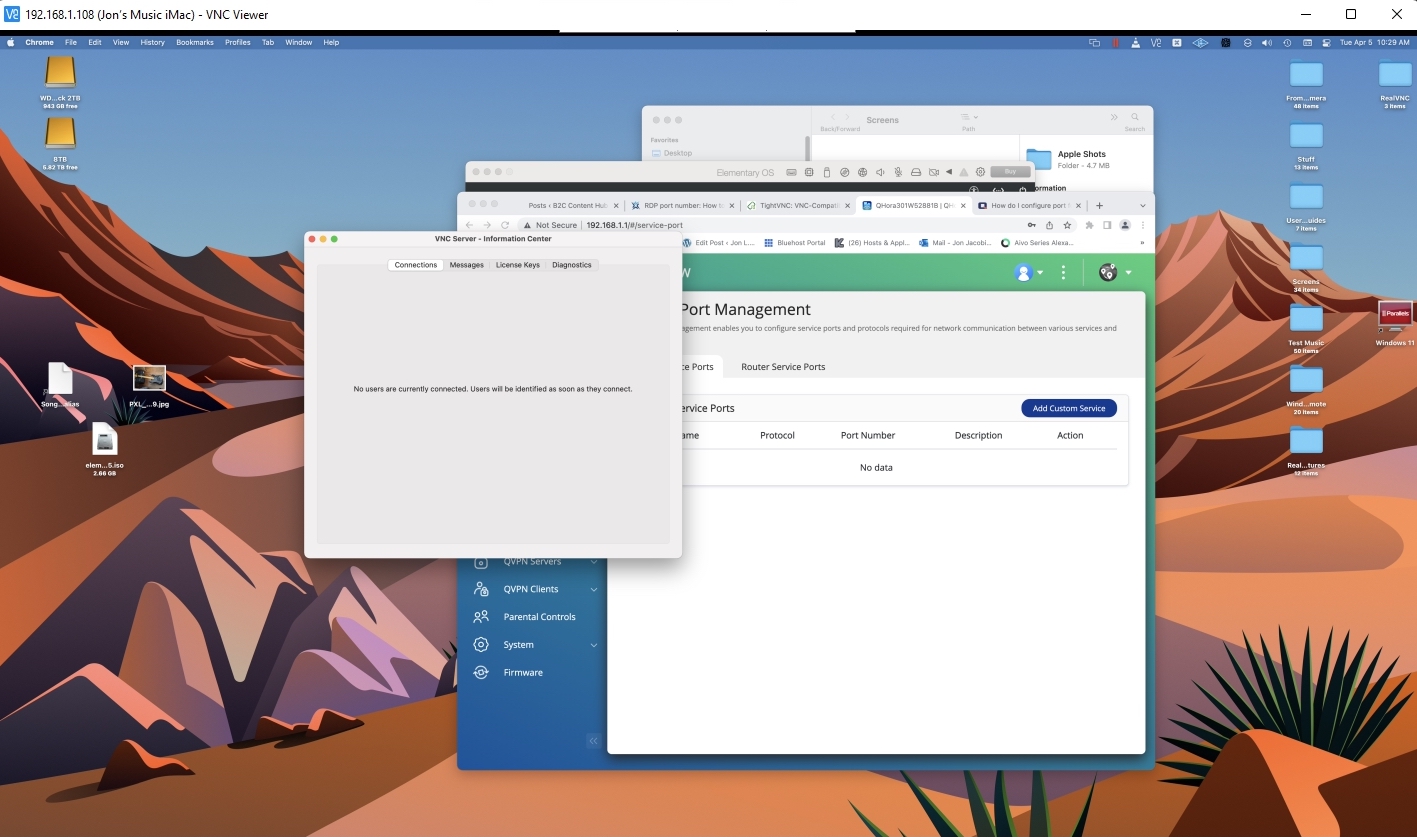The image size is (1417, 837).
Task: Open the QVPN Clients sidebar icon
Action: click(x=482, y=589)
